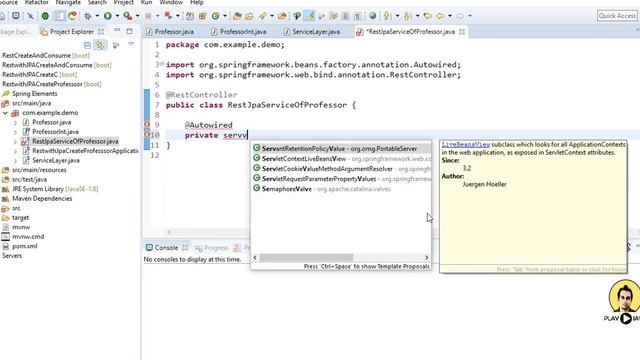Click the Previous Annotation arrow icon

pyautogui.click(x=407, y=16)
